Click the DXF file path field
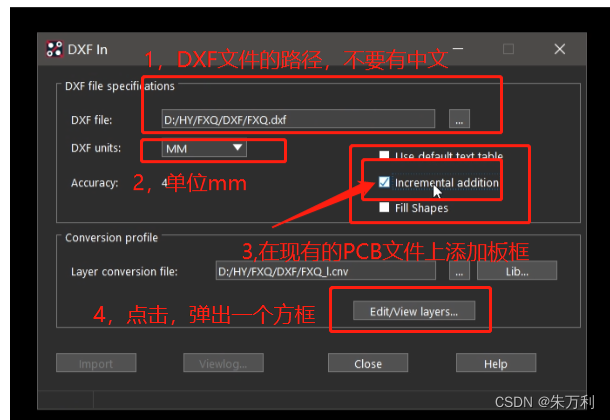 [x=298, y=119]
